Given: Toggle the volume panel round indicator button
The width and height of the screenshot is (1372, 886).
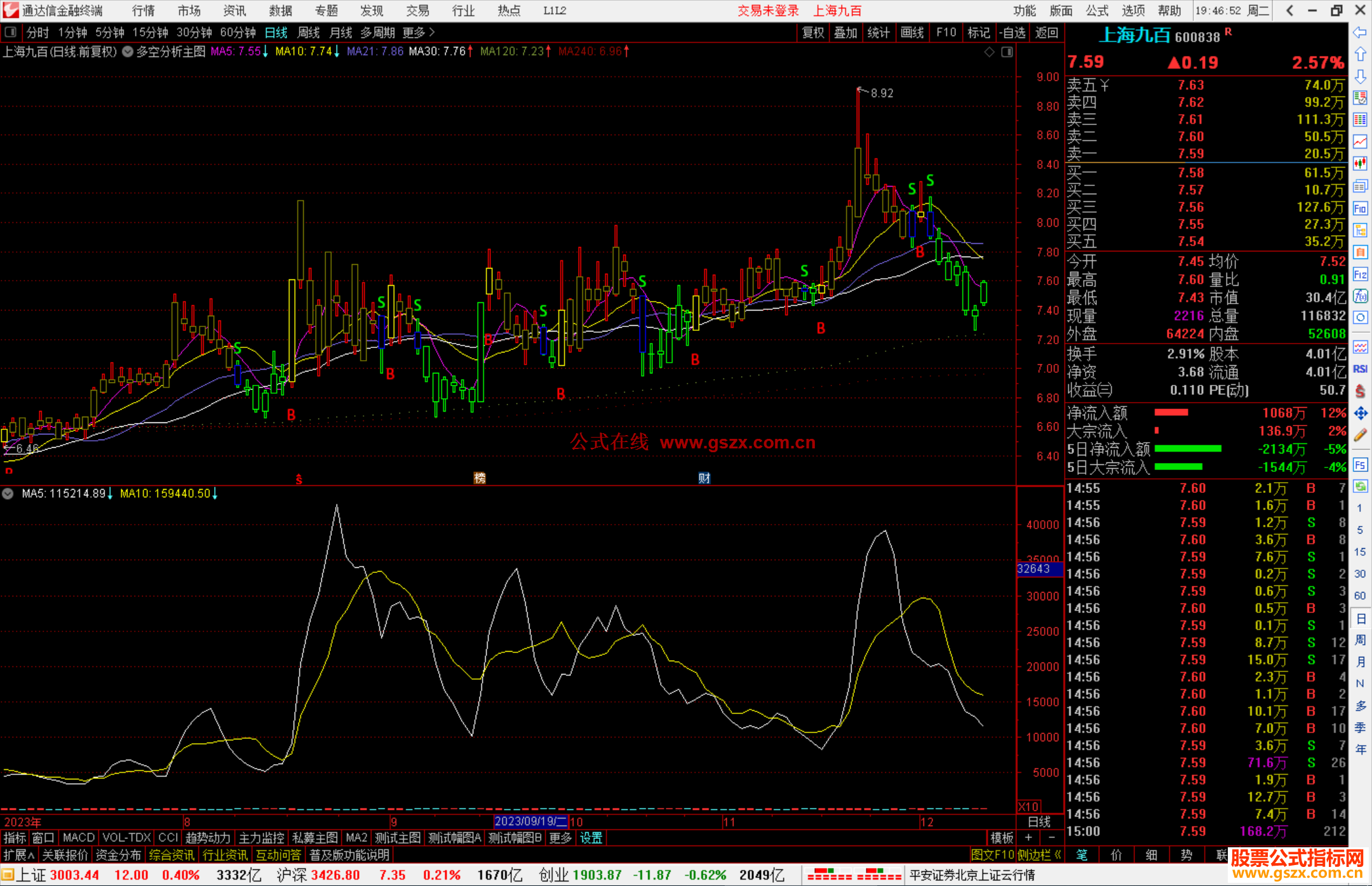Looking at the screenshot, I should coord(8,493).
